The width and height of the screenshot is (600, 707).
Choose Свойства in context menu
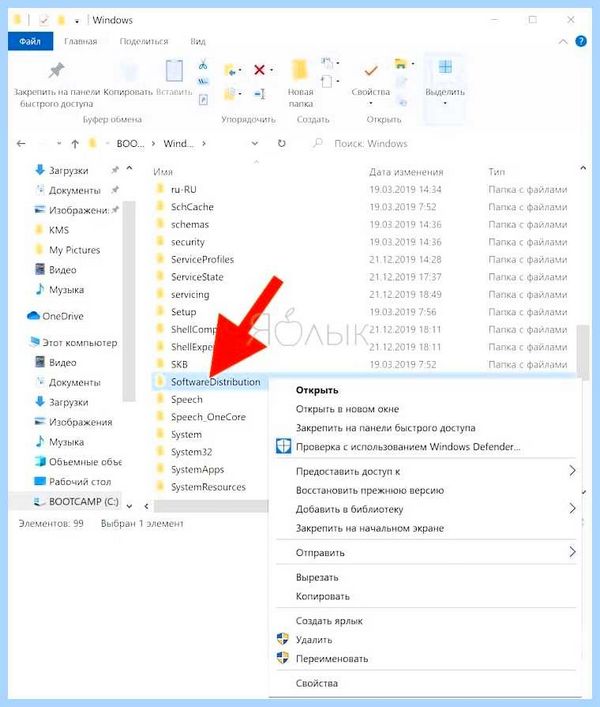click(316, 683)
